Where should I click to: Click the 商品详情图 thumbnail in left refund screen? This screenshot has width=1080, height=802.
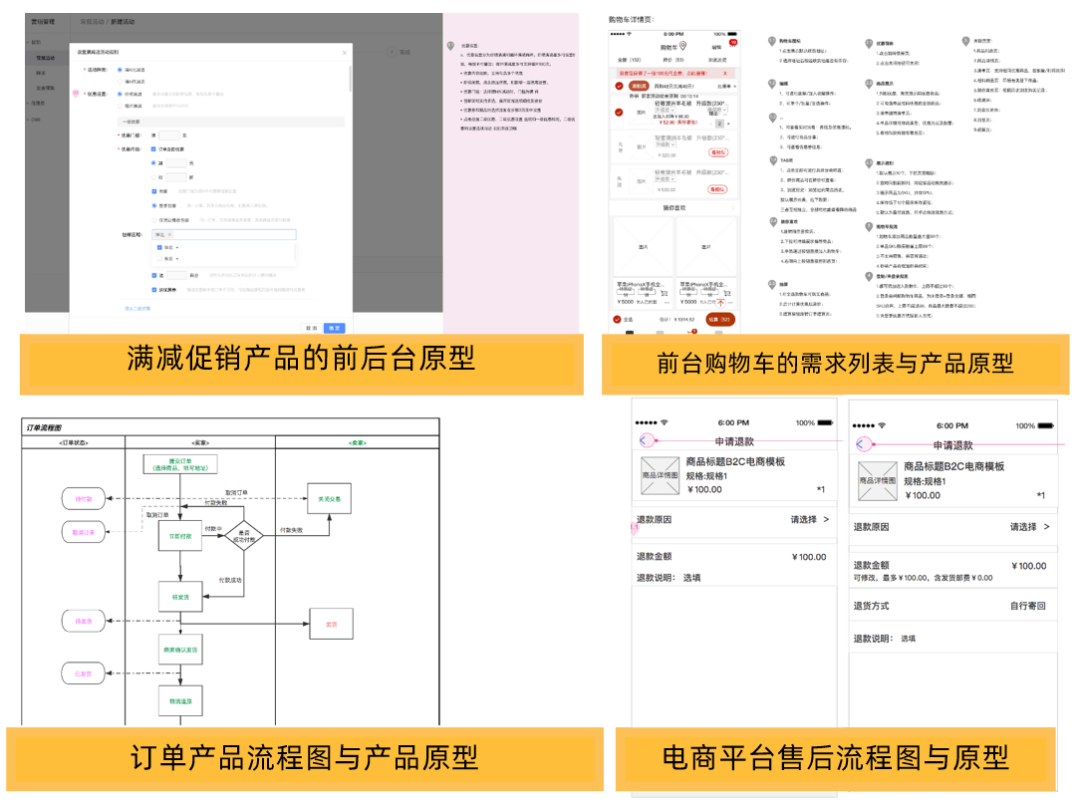tap(660, 475)
